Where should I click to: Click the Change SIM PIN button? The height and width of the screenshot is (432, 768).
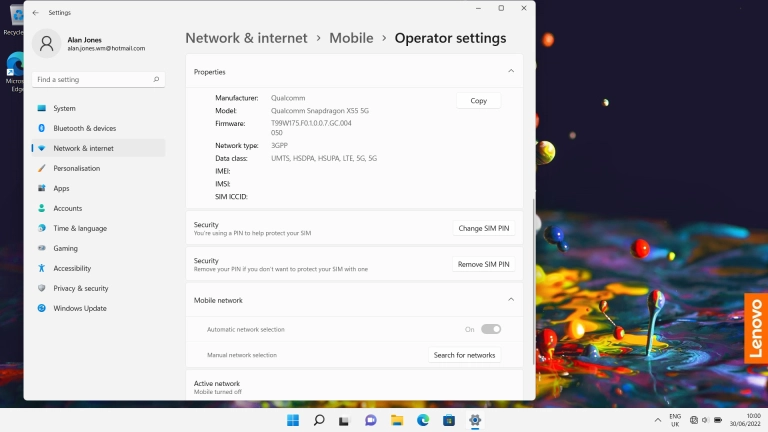pyautogui.click(x=484, y=228)
